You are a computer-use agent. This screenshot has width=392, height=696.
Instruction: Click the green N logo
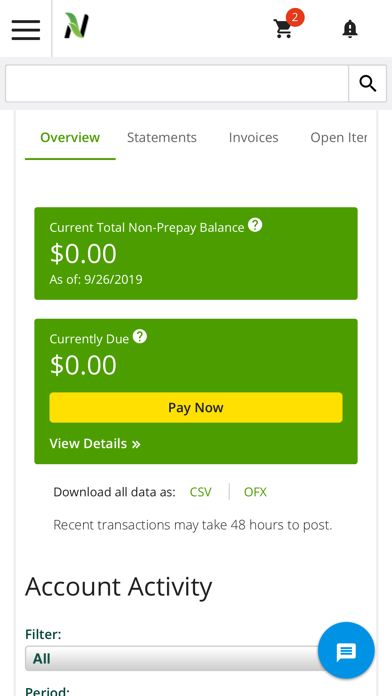pos(76,26)
